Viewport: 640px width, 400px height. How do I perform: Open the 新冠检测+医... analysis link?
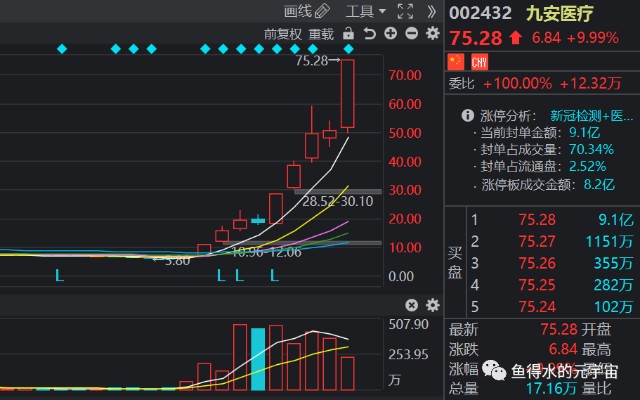point(592,116)
